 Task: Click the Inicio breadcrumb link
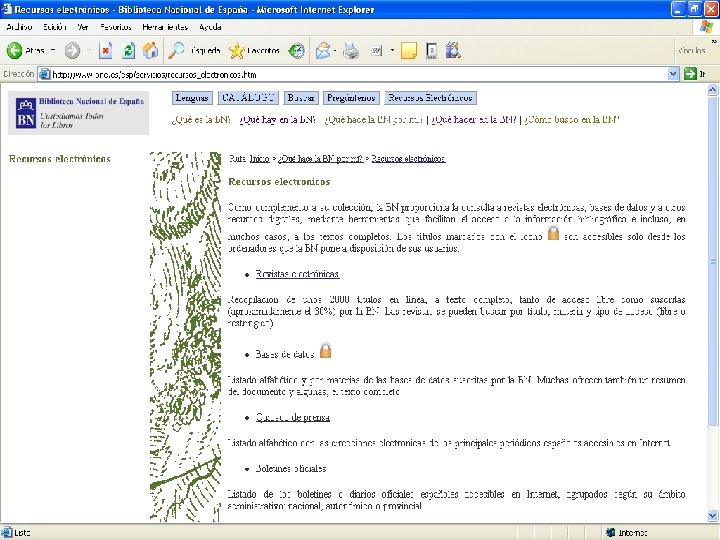259,158
